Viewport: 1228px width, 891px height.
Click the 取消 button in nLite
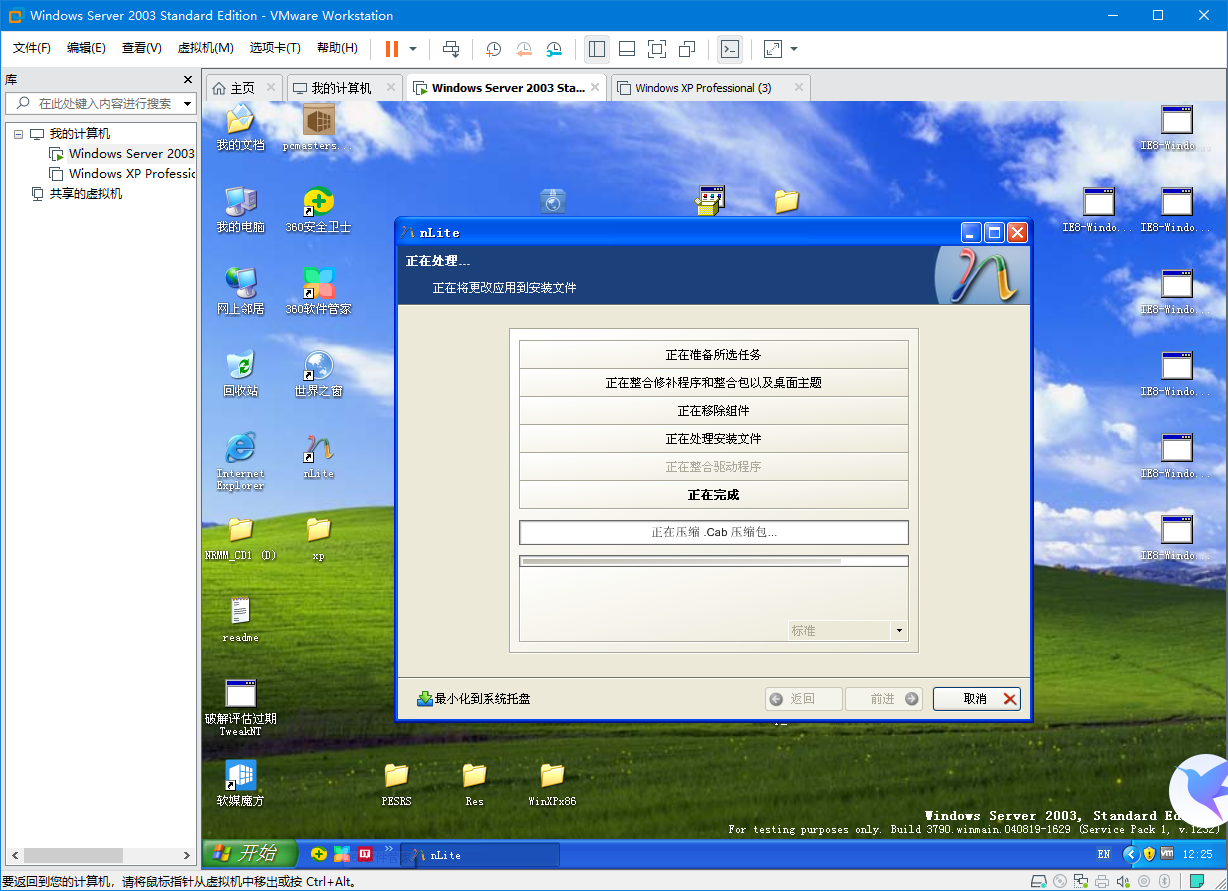coord(977,699)
